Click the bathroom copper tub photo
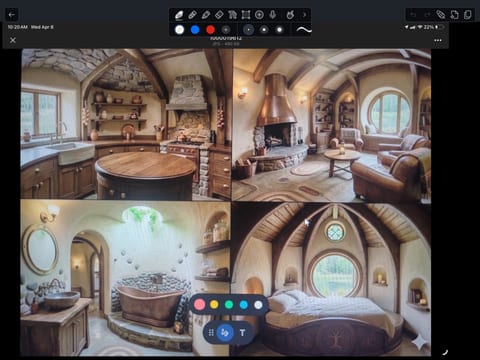This screenshot has width=480, height=360. [125, 278]
